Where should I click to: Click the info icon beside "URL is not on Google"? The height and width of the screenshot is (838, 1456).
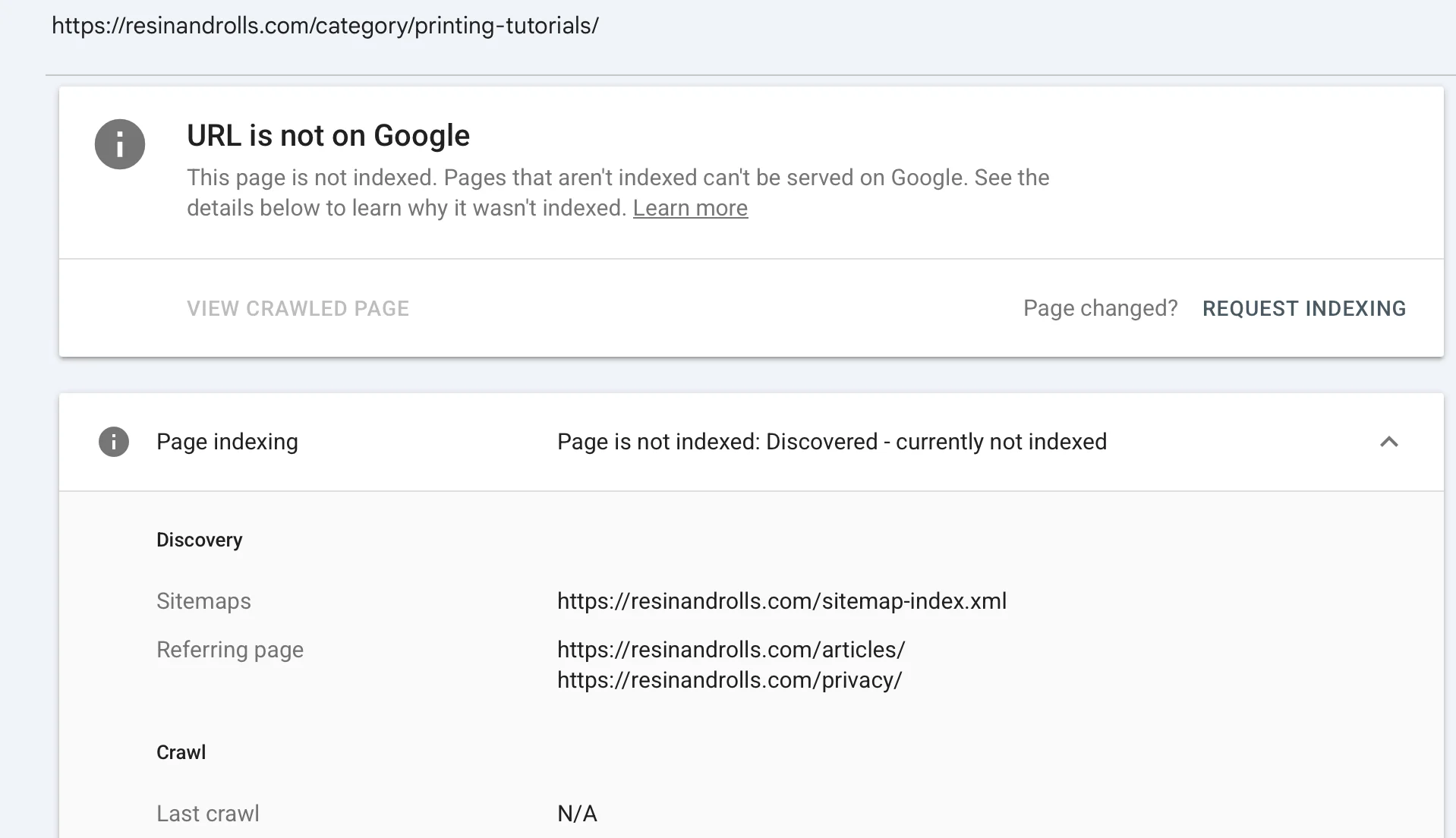[120, 144]
